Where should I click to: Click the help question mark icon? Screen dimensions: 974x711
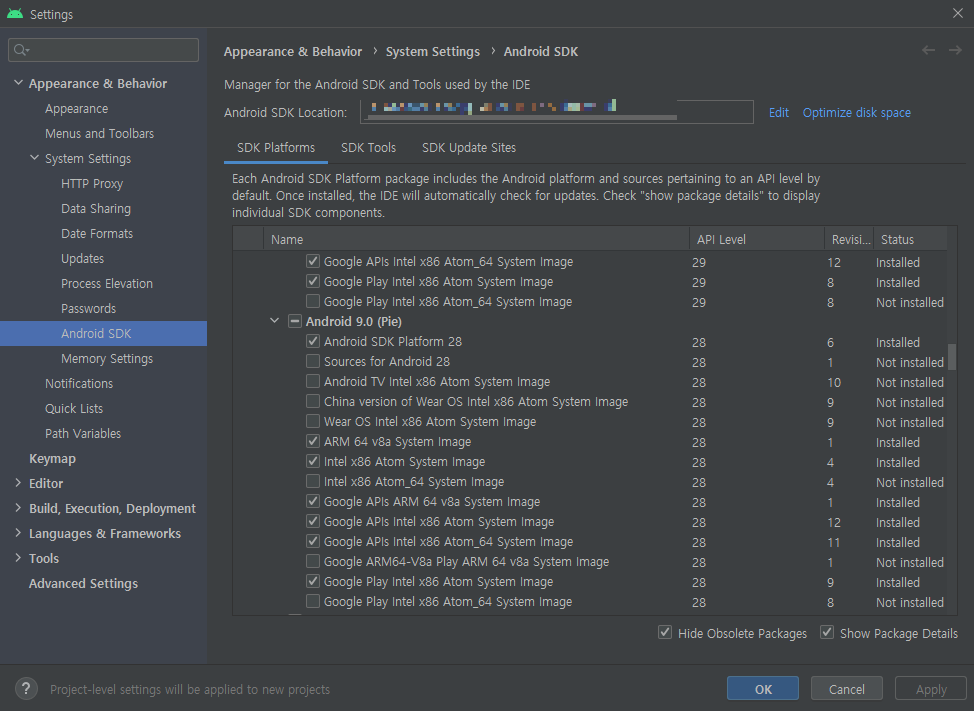[25, 689]
